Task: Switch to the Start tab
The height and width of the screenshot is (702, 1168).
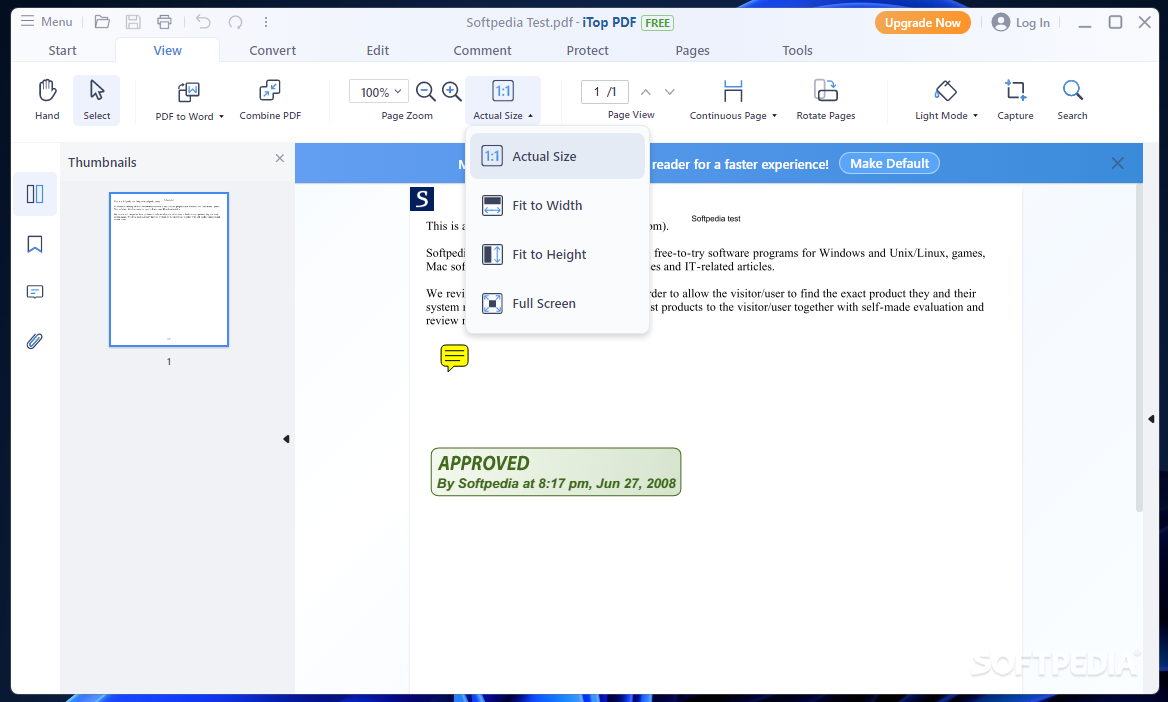Action: [63, 50]
